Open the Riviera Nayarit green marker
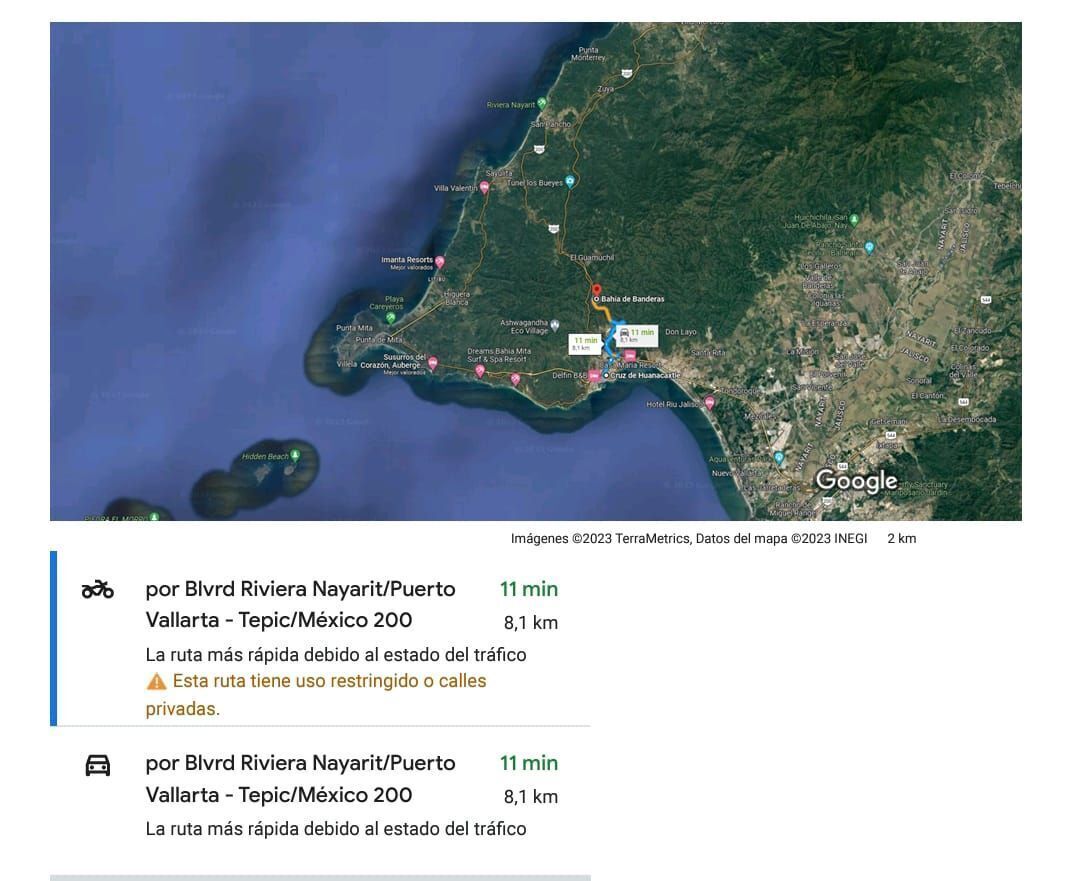Image resolution: width=1080 pixels, height=881 pixels. [x=542, y=103]
